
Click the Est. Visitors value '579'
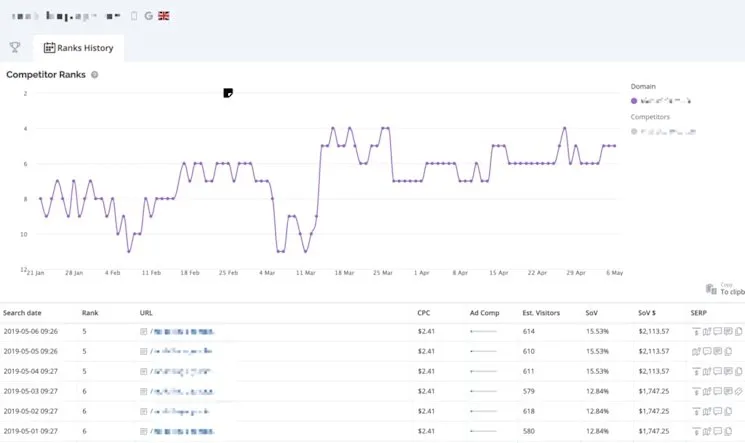pyautogui.click(x=528, y=391)
